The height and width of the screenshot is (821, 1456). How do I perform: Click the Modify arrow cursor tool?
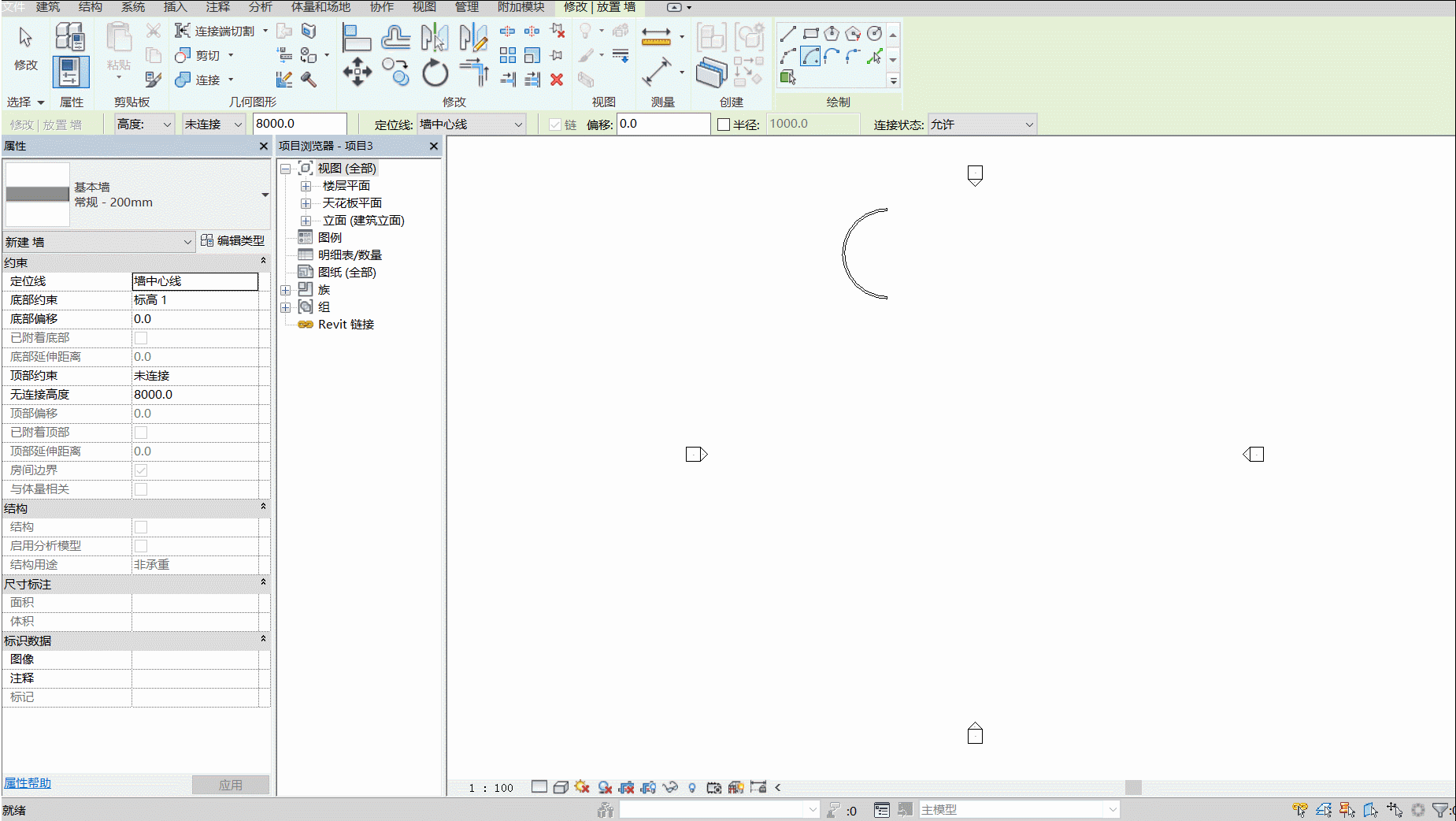coord(25,37)
